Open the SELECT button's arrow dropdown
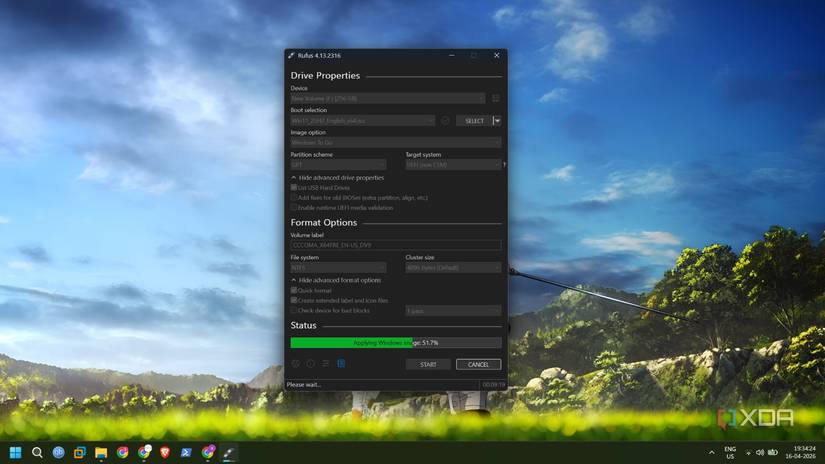Viewport: 825px width, 464px height. [497, 120]
